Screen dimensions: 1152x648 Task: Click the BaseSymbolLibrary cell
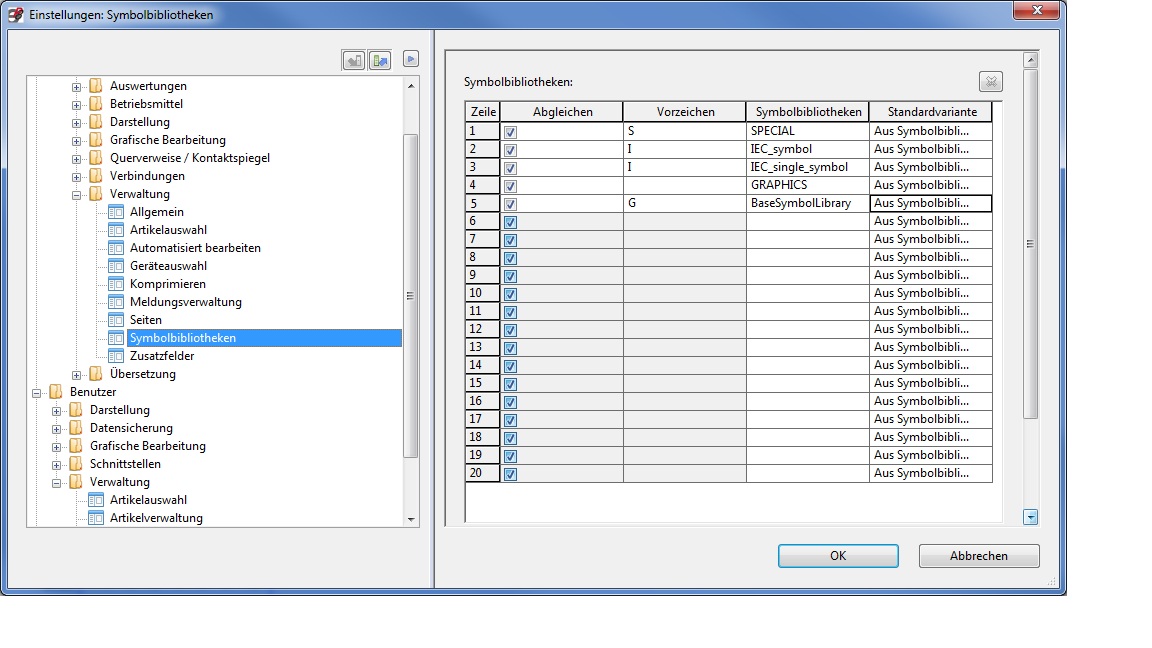pos(808,203)
